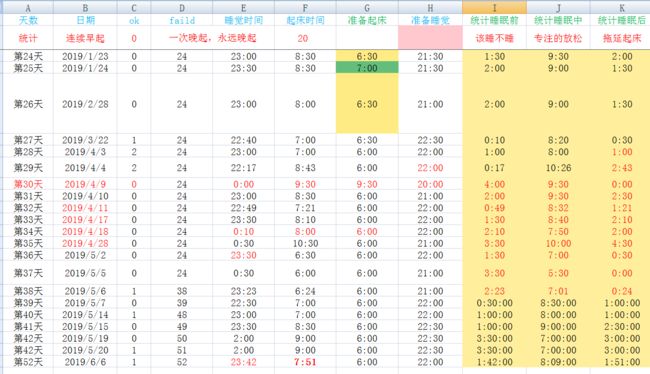Screen dimensions: 650x374
Task: Click the red date 2019/4/9
Action: point(85,184)
